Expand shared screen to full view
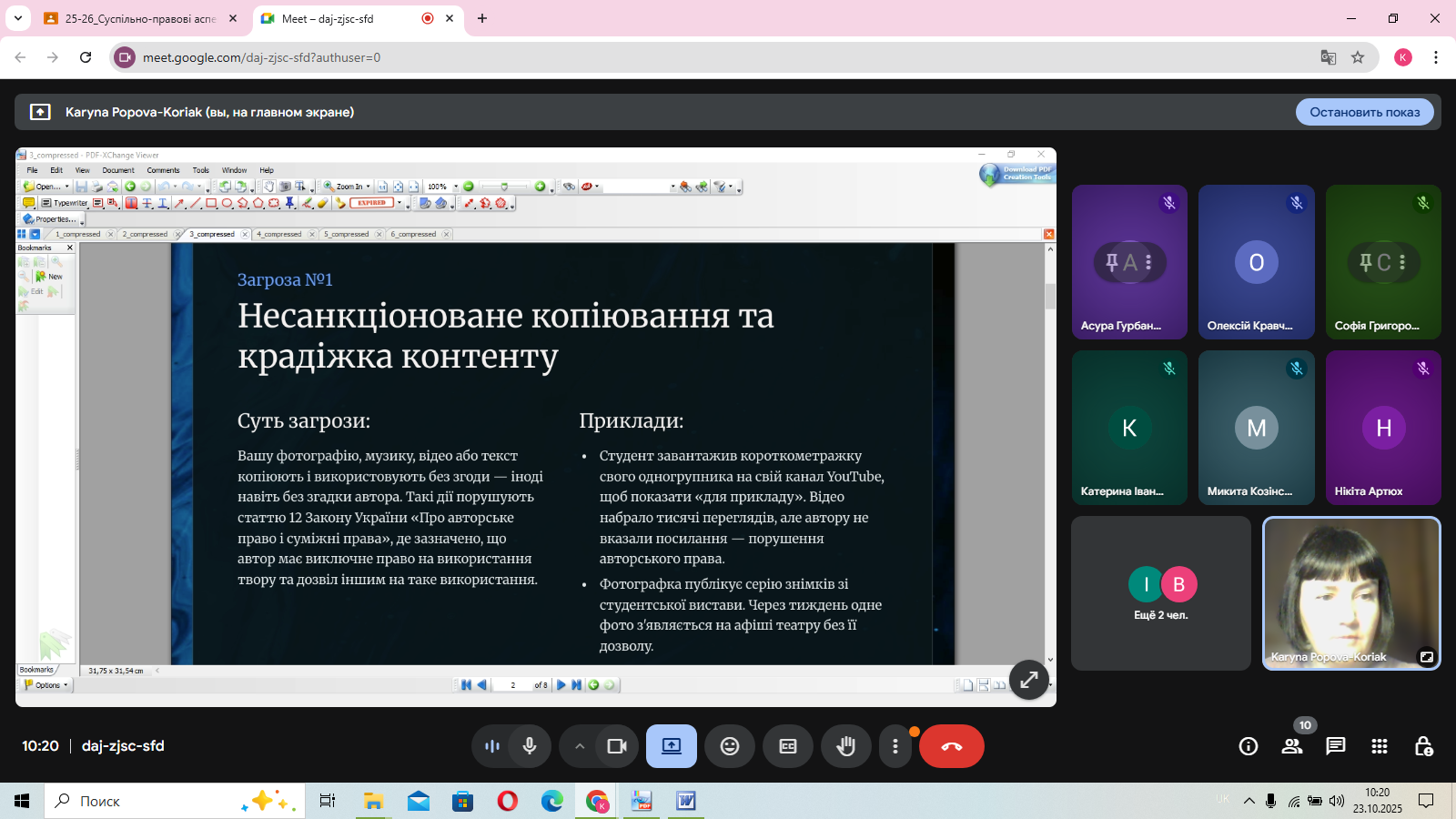The image size is (1456, 819). 1028,680
